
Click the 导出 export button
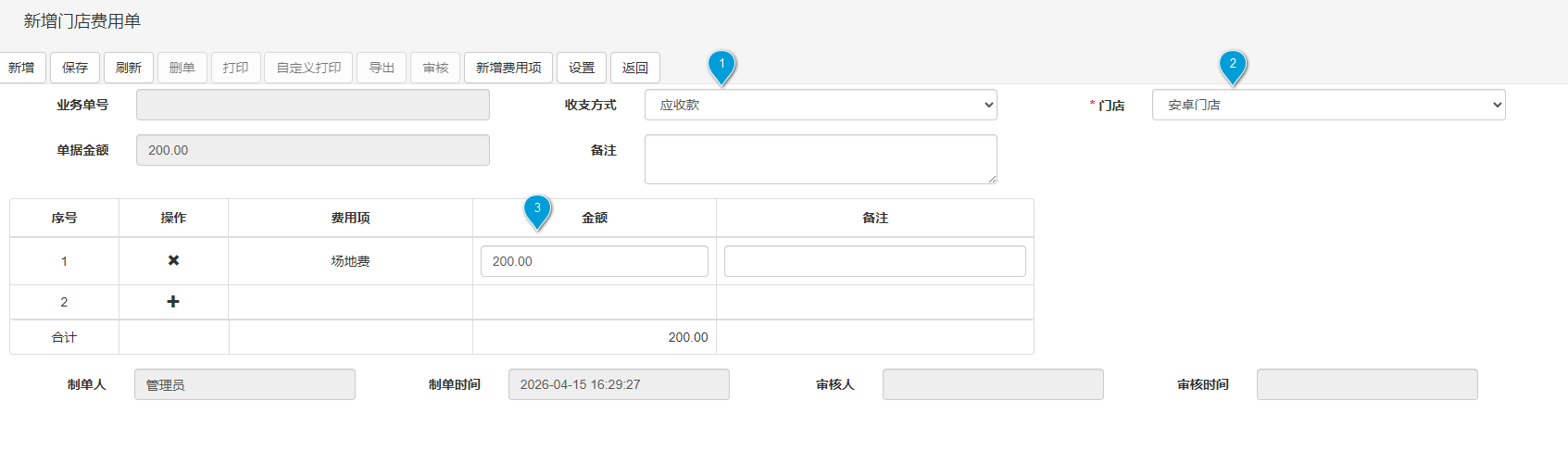(382, 68)
